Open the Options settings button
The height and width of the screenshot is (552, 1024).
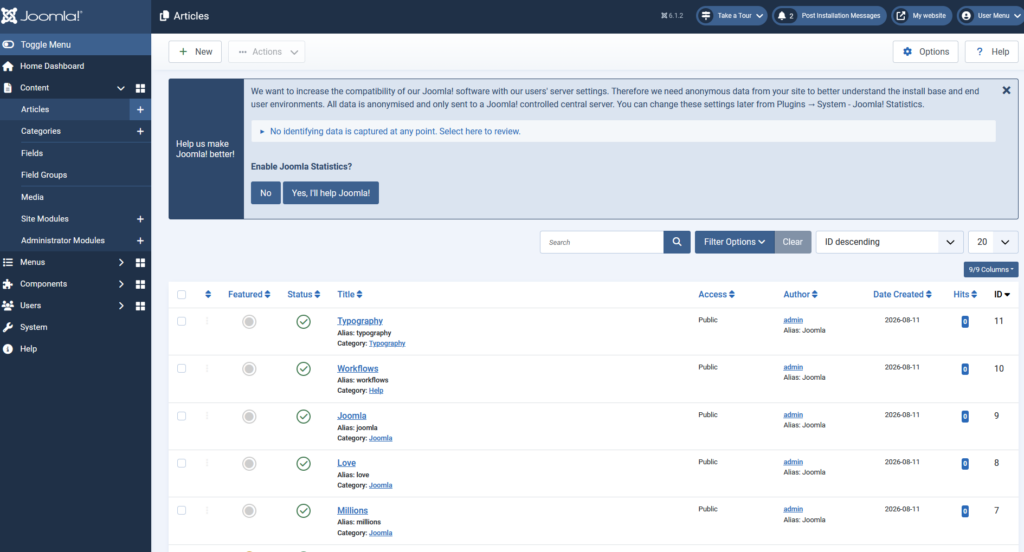[x=925, y=52]
